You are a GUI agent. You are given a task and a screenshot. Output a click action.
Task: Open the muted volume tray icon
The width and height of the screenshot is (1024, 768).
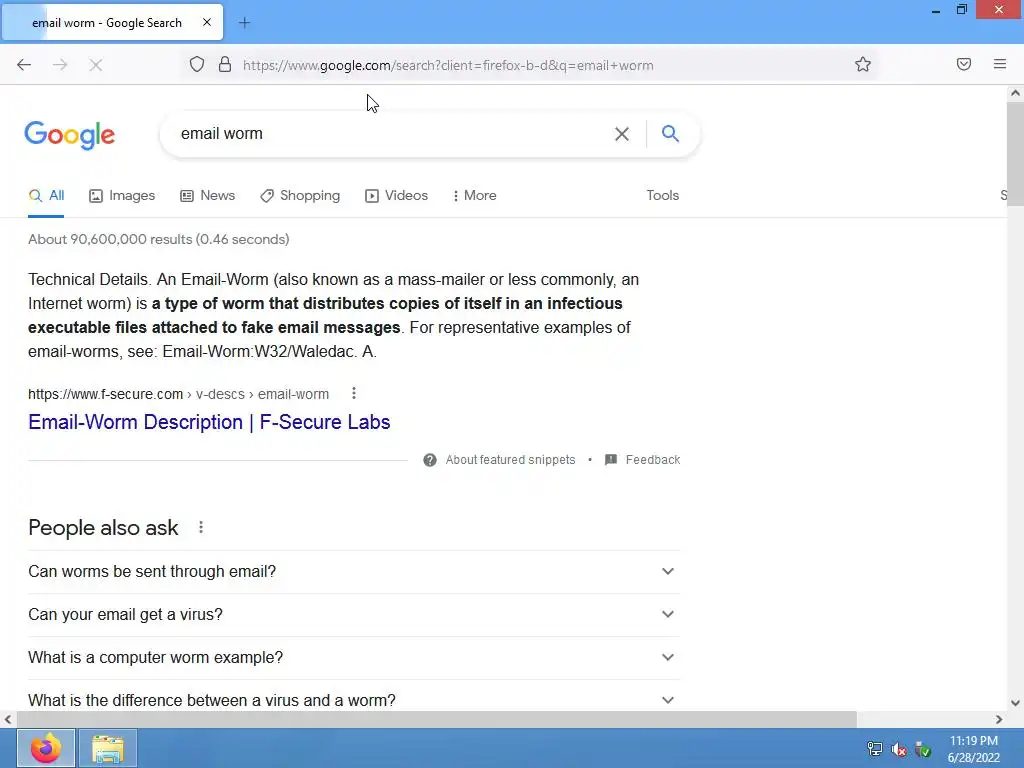[x=899, y=750]
